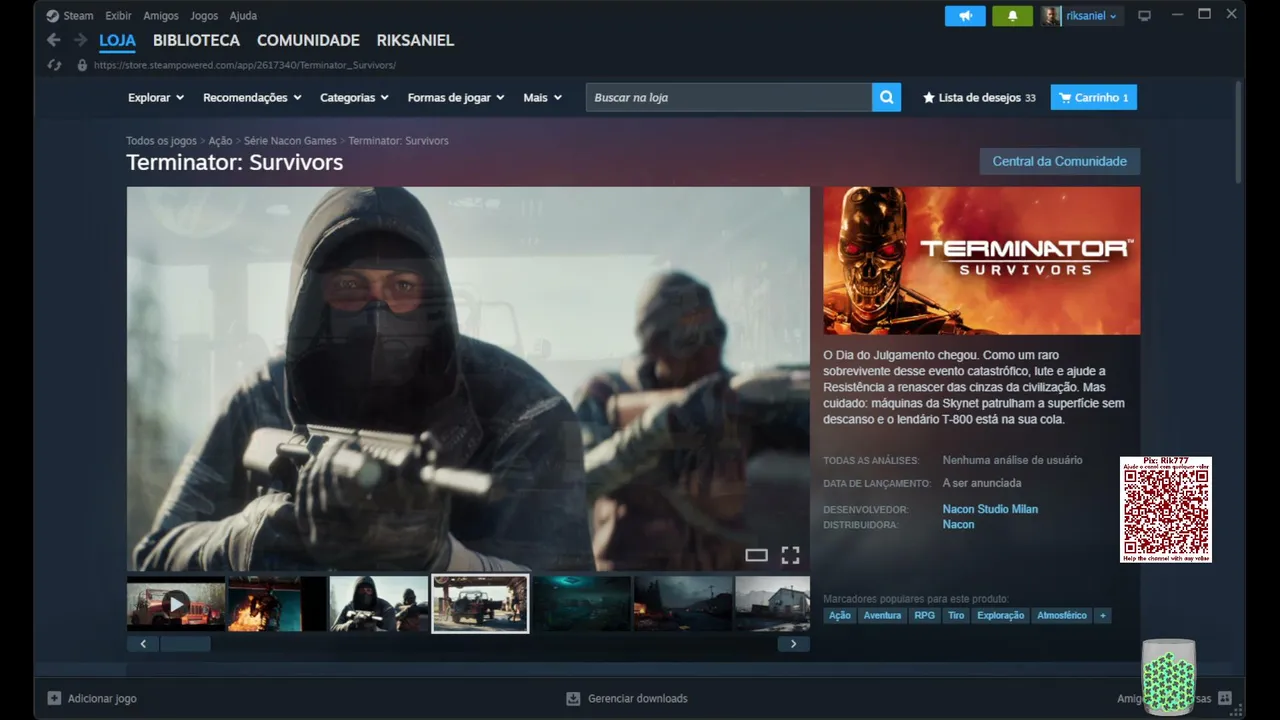The height and width of the screenshot is (720, 1280).
Task: Click the padlock icon beside URL
Action: click(82, 65)
